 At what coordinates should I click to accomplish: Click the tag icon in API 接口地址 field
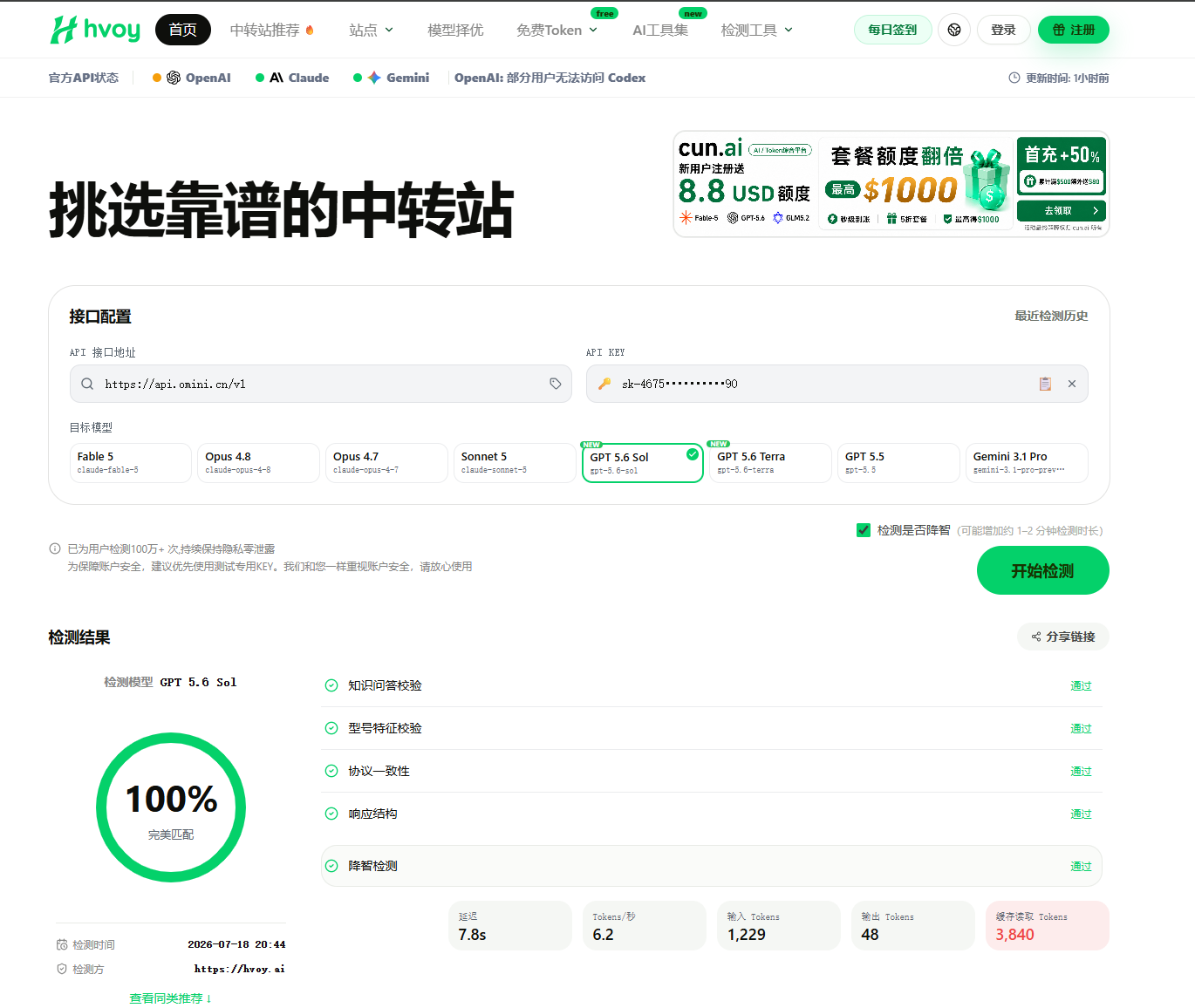coord(556,384)
